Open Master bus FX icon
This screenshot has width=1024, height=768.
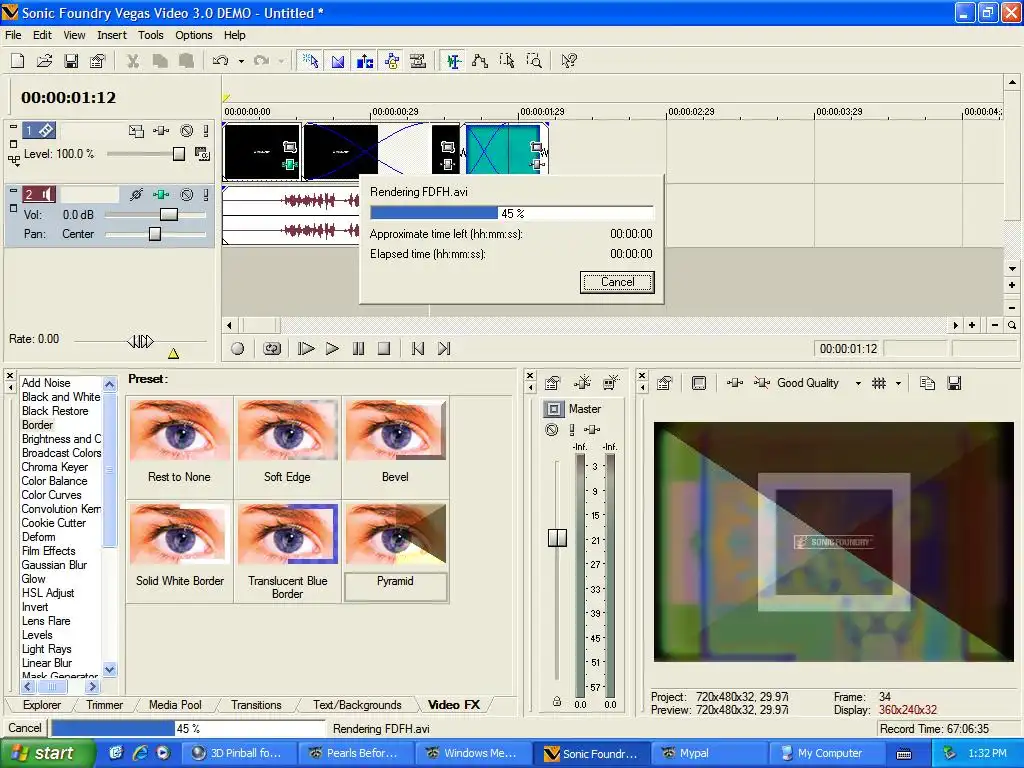coord(591,429)
